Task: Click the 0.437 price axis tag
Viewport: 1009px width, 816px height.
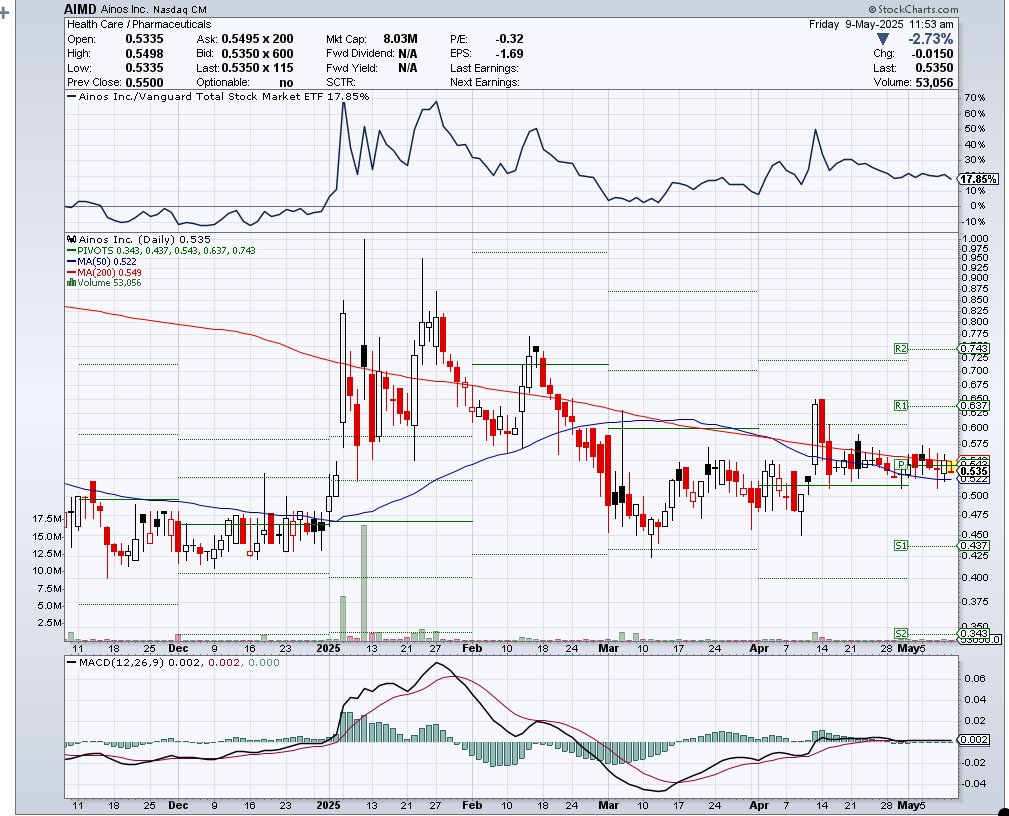Action: click(x=974, y=546)
